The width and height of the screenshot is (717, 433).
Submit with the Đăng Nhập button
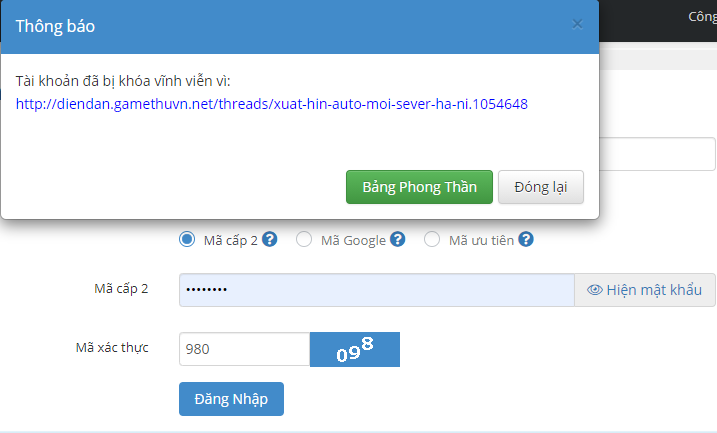(x=231, y=398)
